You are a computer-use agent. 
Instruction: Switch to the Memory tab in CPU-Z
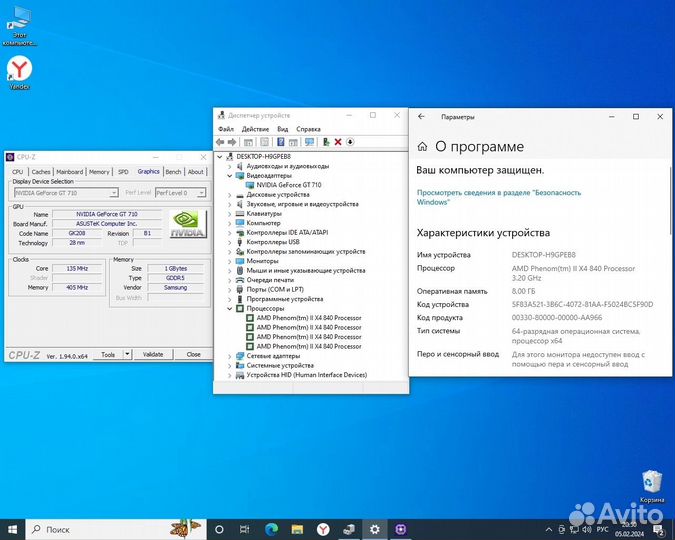(x=99, y=172)
